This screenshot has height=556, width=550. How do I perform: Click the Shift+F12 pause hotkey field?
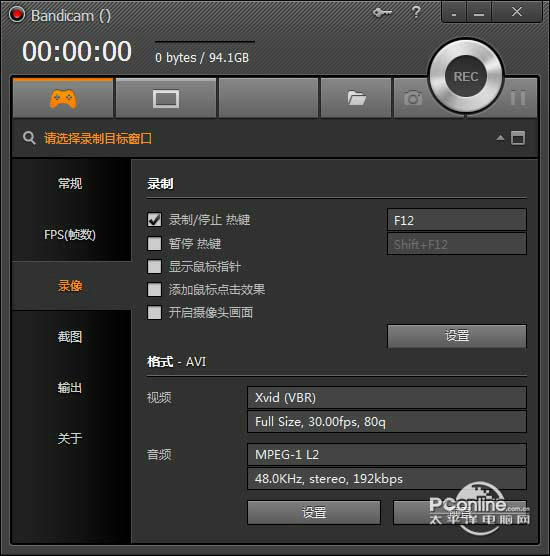pyautogui.click(x=457, y=244)
